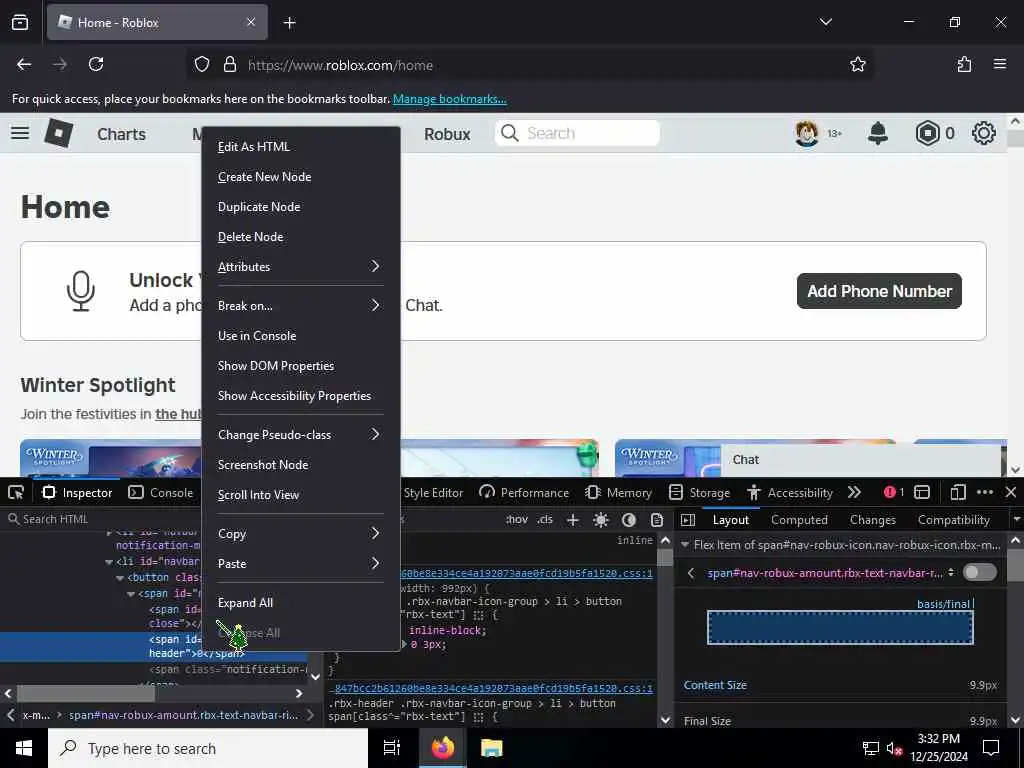Choose Delete Node
Viewport: 1024px width, 768px height.
pyautogui.click(x=300, y=236)
